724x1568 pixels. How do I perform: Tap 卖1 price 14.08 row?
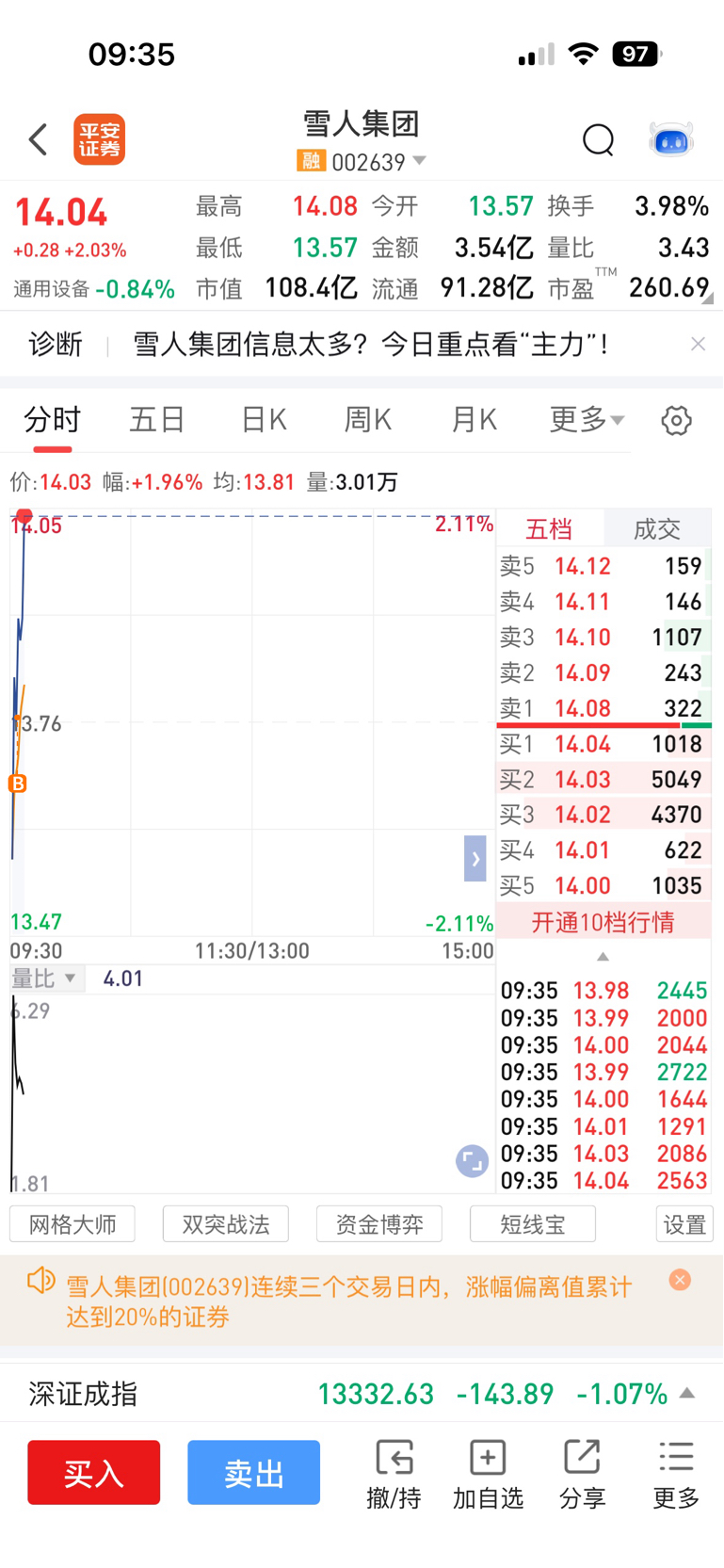[x=603, y=708]
